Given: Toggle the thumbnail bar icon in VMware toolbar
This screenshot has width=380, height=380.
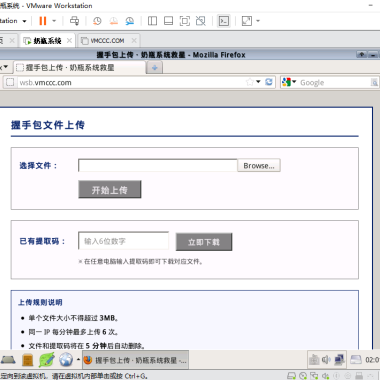Looking at the screenshot, I should (x=168, y=21).
